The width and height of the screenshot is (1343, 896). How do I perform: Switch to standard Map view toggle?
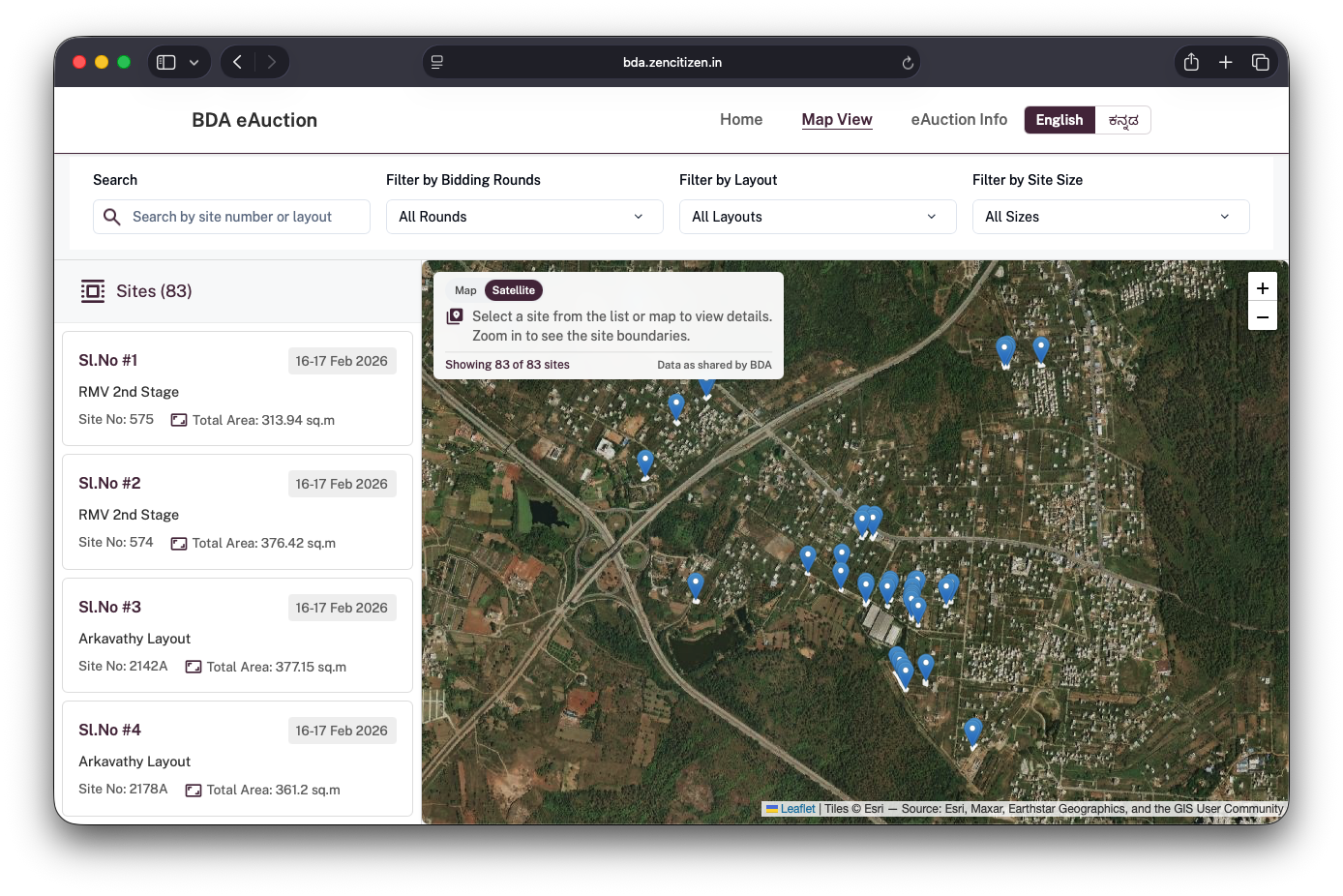pos(465,290)
